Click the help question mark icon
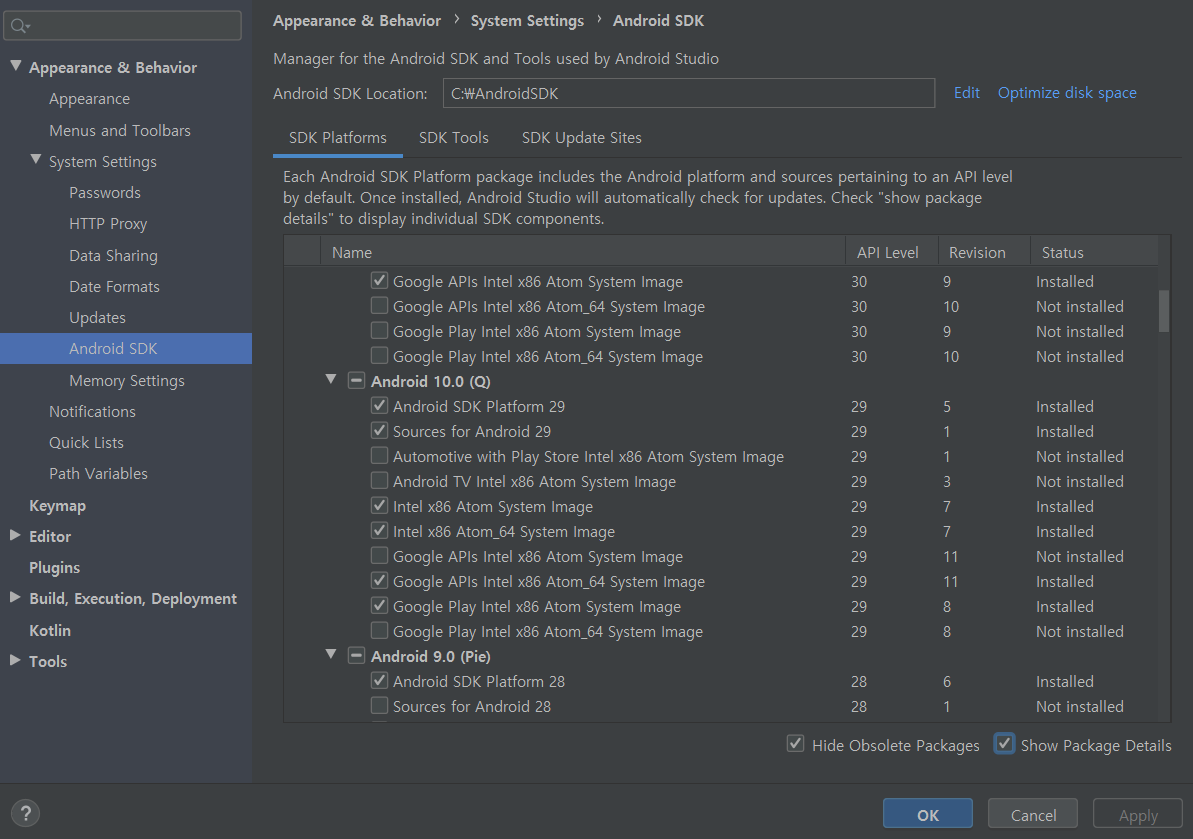The height and width of the screenshot is (839, 1193). [x=25, y=813]
